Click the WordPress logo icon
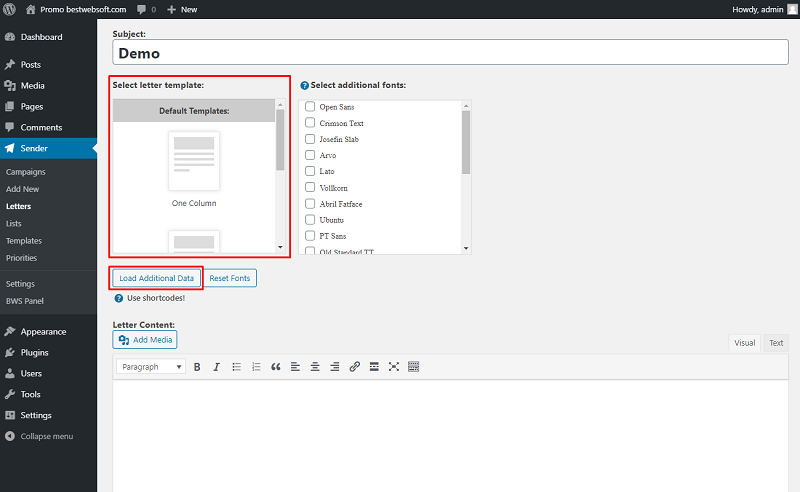 [x=9, y=9]
